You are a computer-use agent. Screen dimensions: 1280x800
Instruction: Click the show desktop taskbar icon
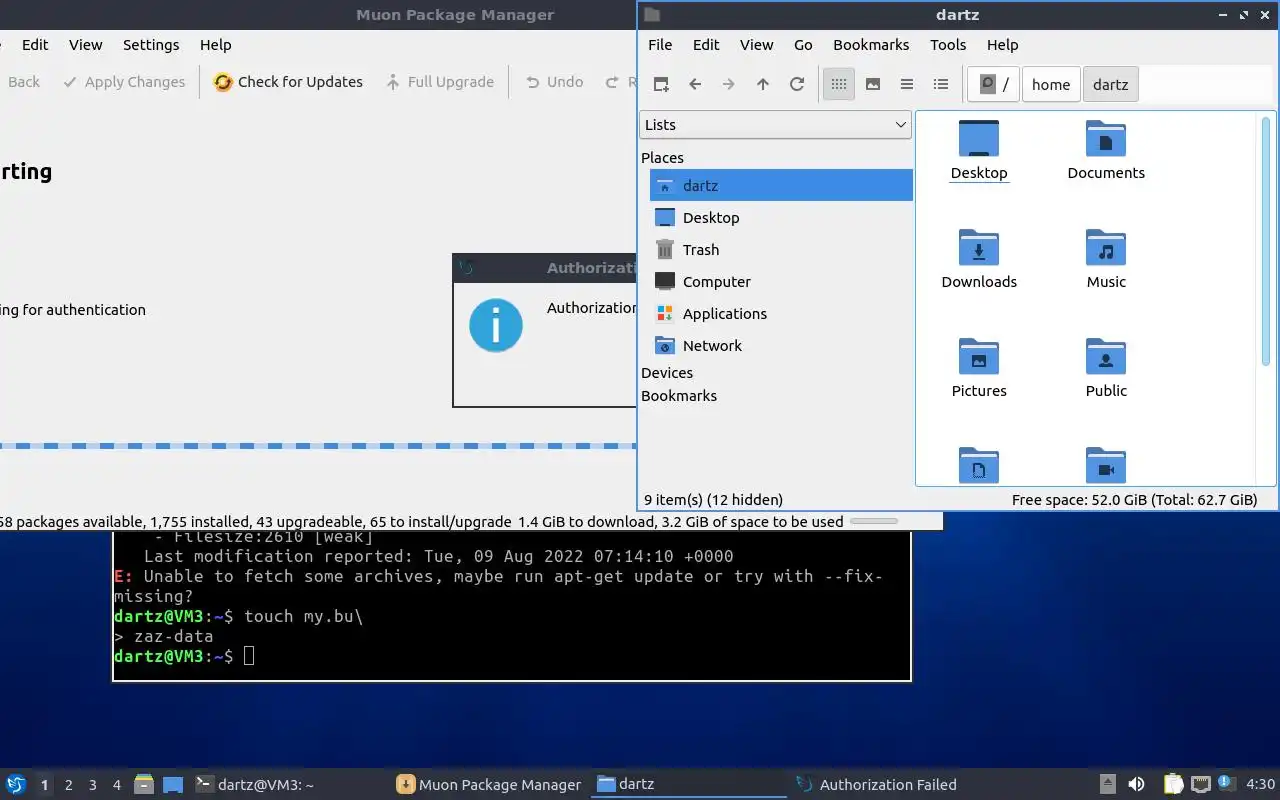point(173,784)
